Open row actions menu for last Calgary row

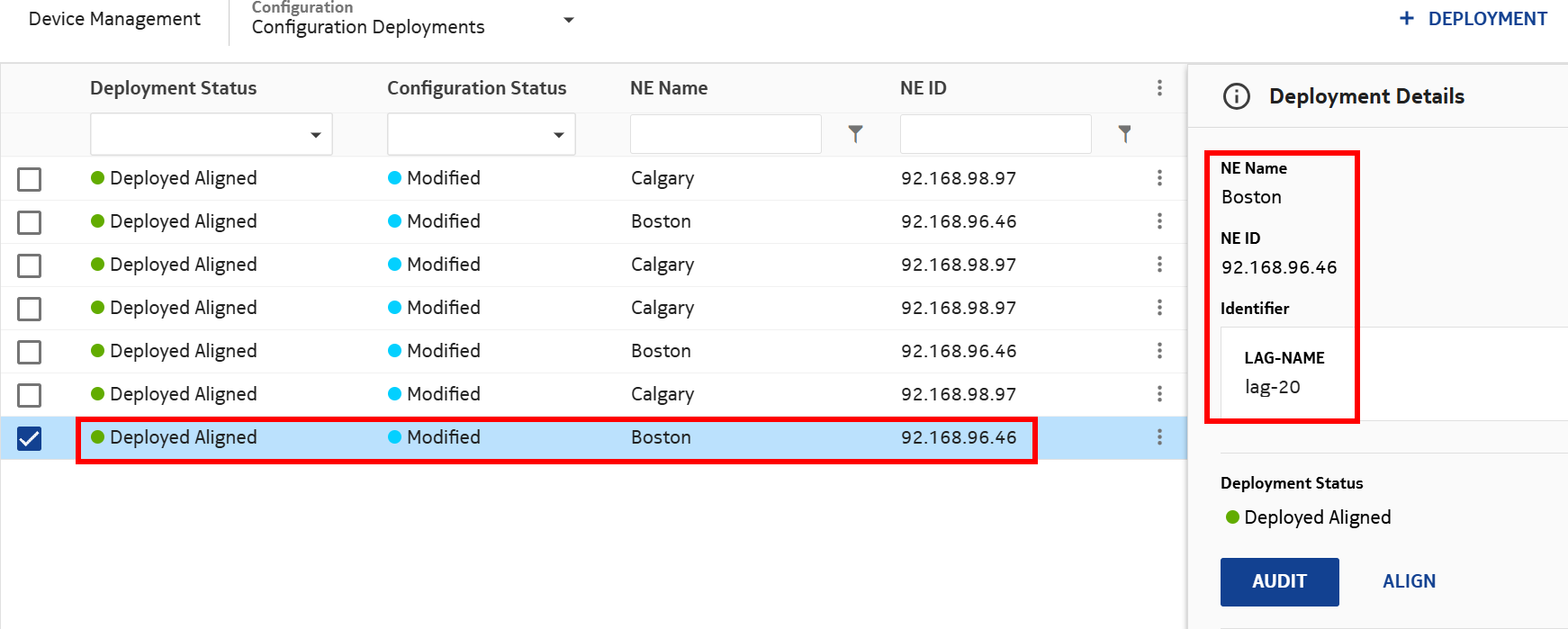(x=1159, y=394)
